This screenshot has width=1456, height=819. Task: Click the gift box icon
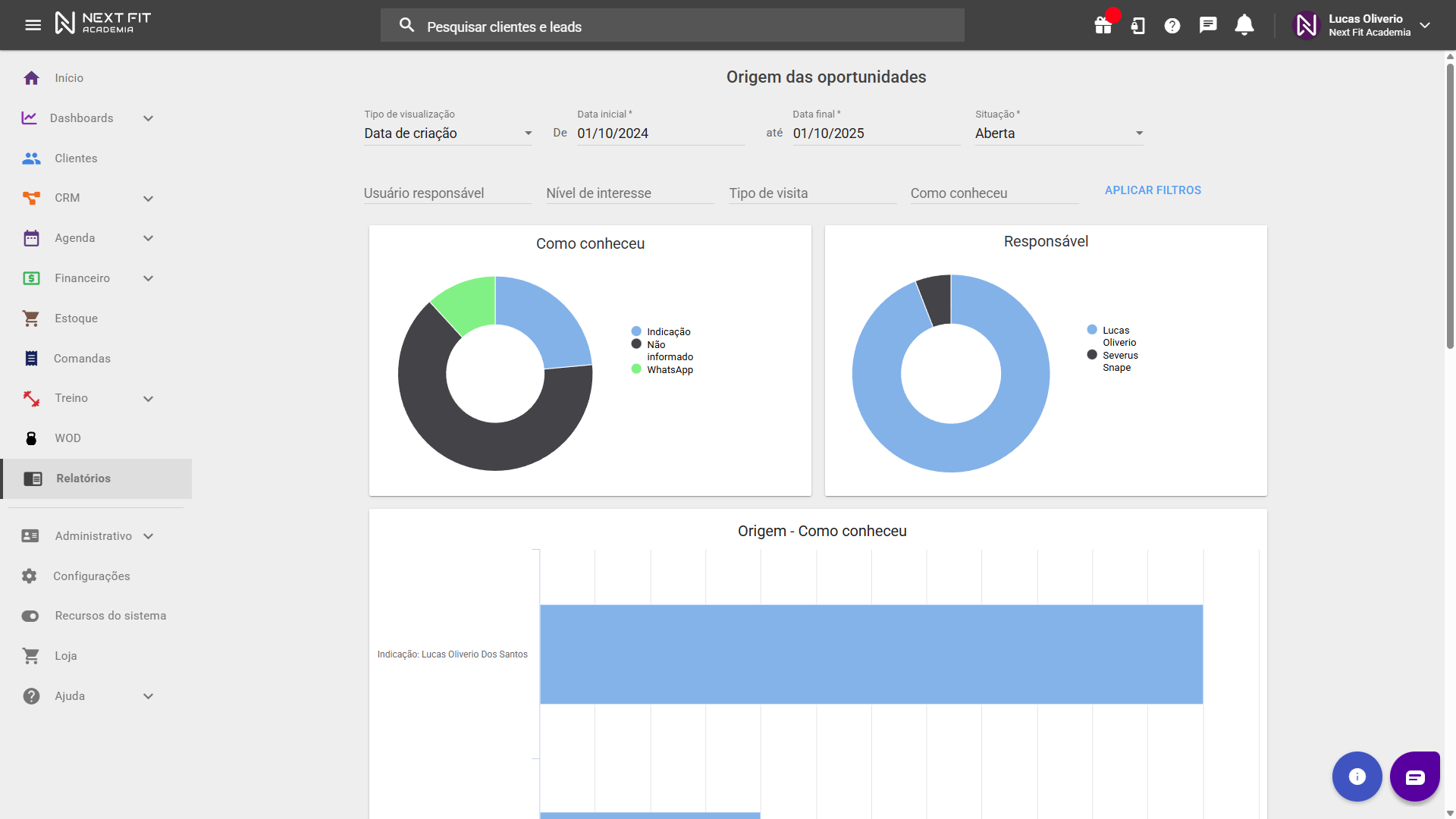(x=1103, y=26)
